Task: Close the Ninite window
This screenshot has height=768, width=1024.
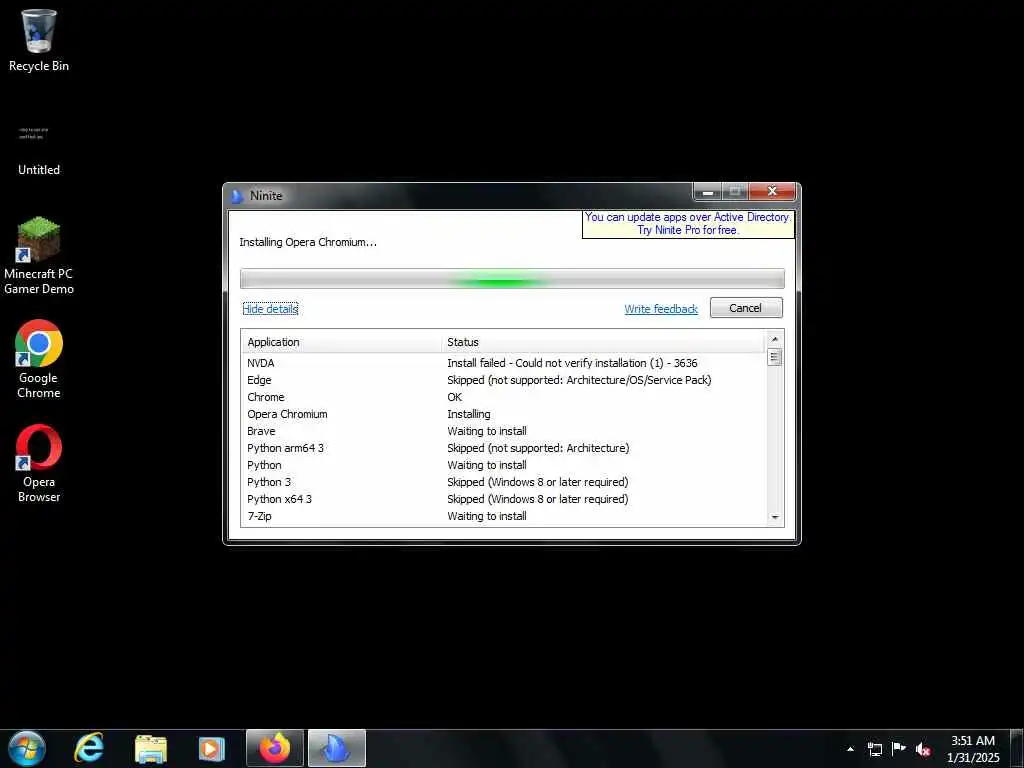Action: (x=772, y=191)
